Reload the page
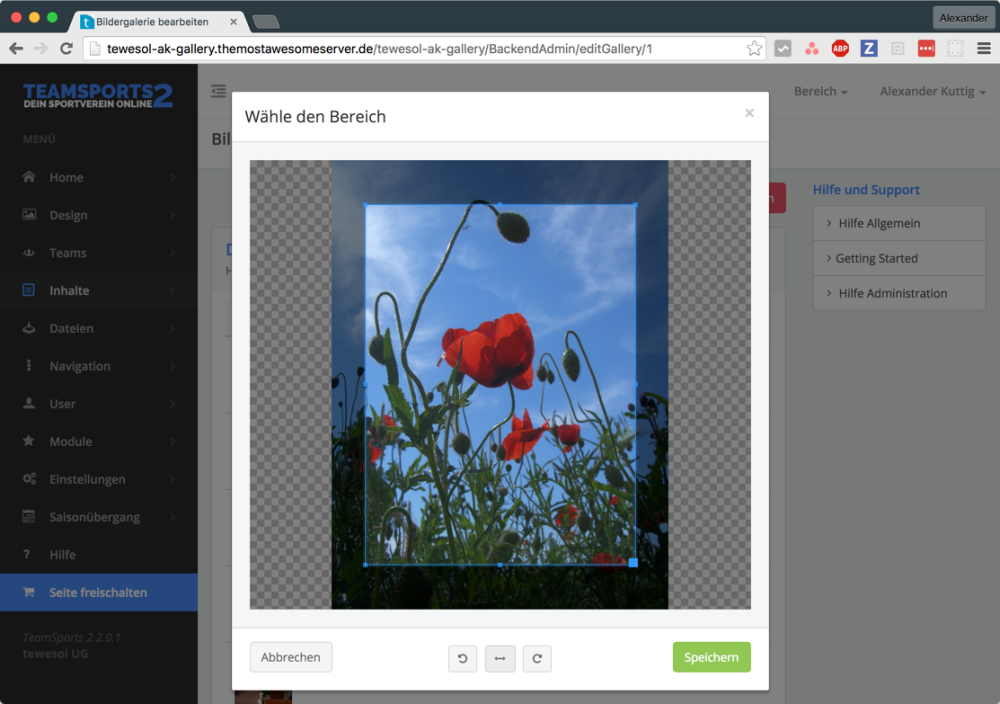Screen dimensions: 1000x704 (66, 48)
